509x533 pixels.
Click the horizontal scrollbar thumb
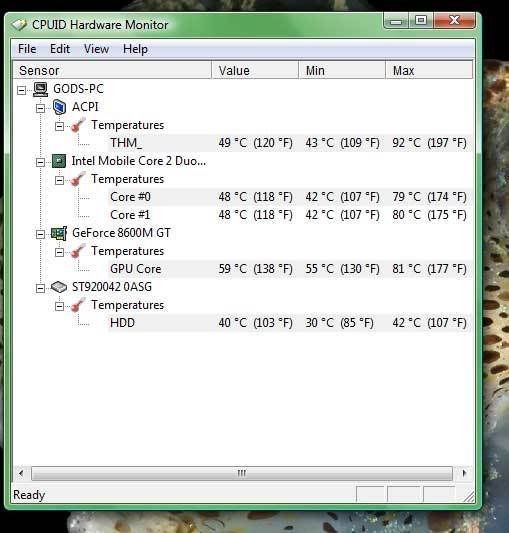click(242, 473)
